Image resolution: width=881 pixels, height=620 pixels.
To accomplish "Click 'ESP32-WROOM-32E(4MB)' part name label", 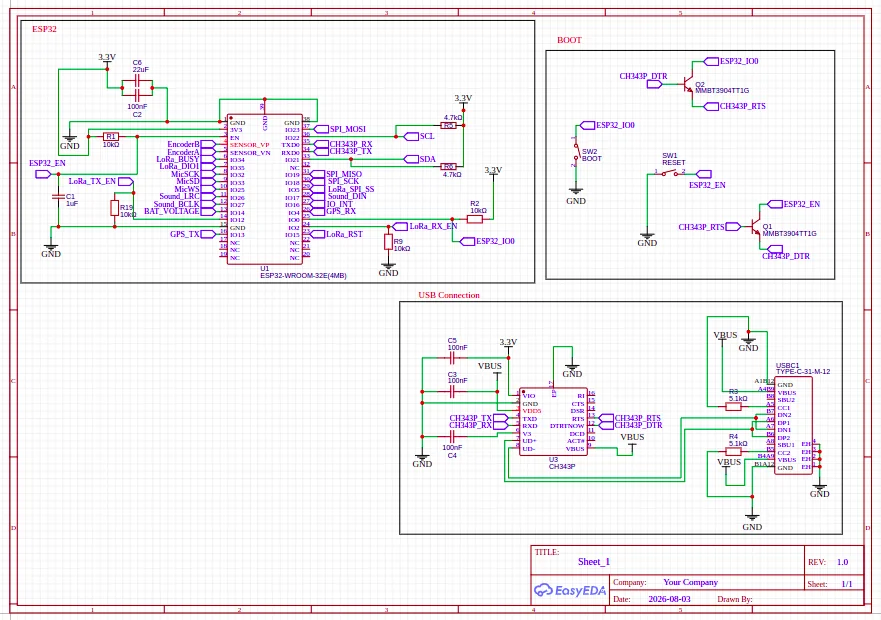I will pos(303,275).
